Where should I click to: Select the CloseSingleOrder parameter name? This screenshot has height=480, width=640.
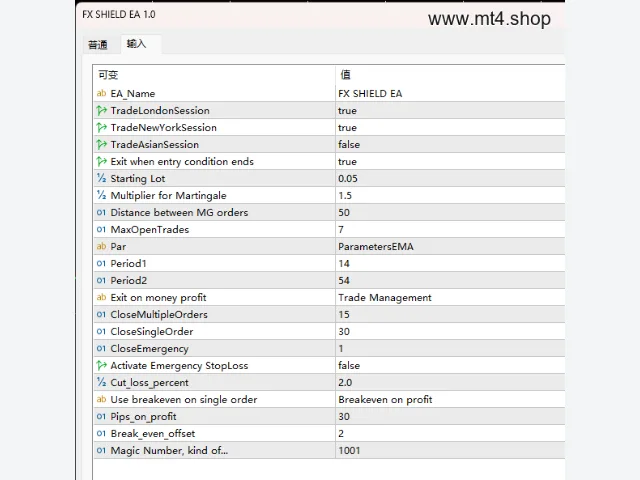[x=152, y=332]
